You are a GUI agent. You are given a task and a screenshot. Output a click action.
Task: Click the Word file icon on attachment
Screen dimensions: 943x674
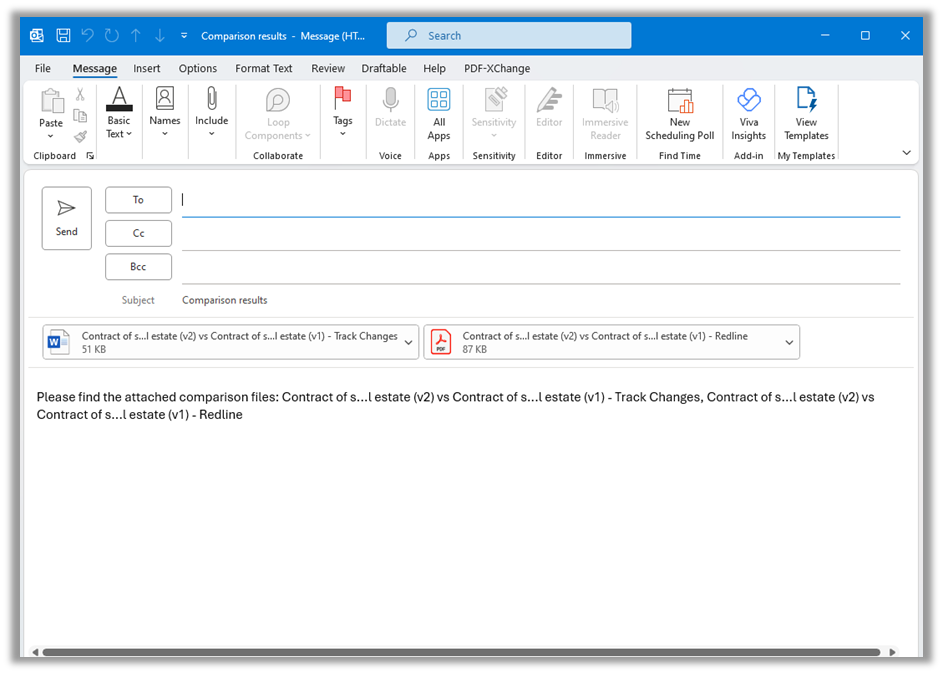tap(58, 342)
